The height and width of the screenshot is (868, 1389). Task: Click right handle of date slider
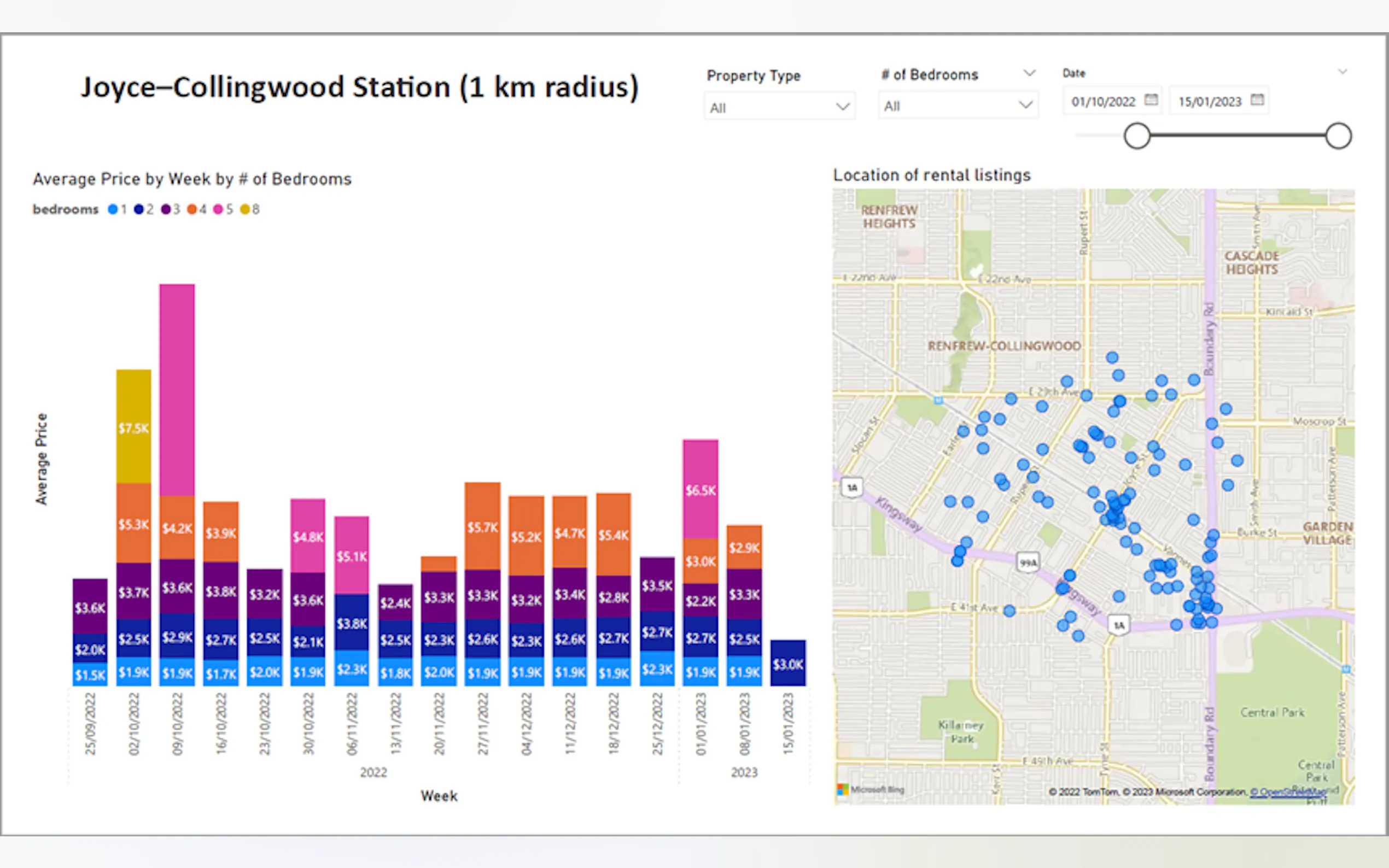pos(1339,136)
